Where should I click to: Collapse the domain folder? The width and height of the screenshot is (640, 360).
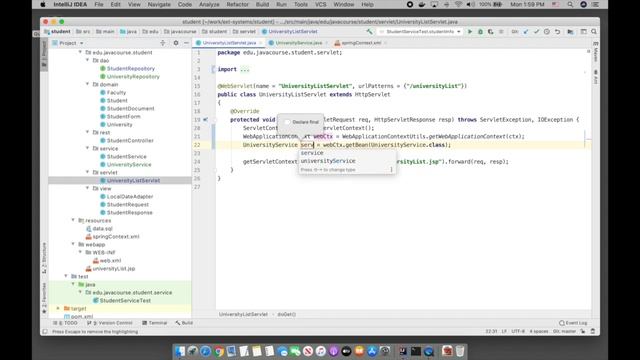(x=87, y=84)
